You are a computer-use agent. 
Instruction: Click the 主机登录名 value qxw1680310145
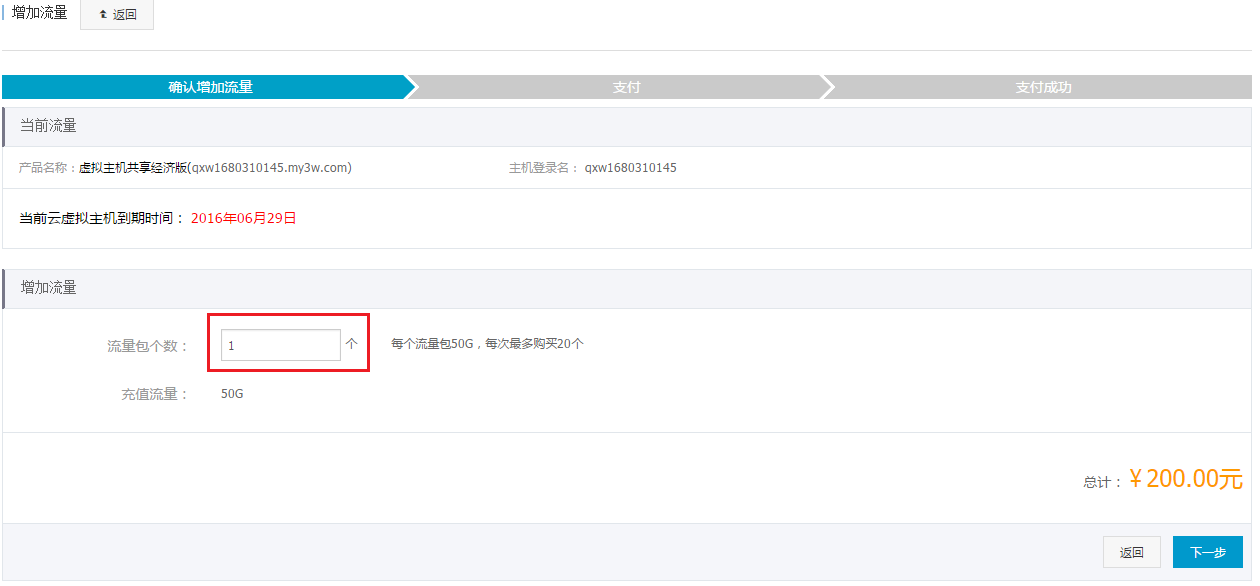click(x=630, y=168)
